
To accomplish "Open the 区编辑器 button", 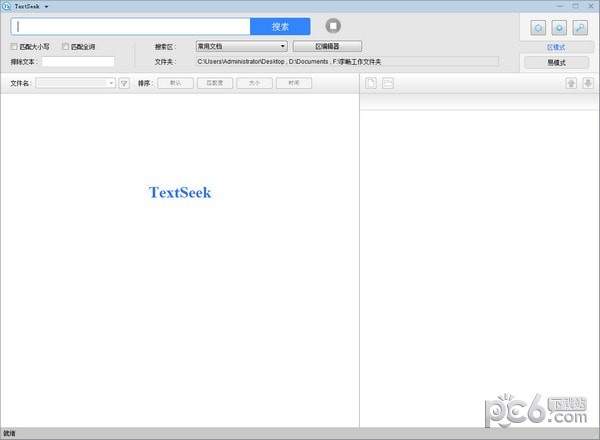I will pos(327,46).
